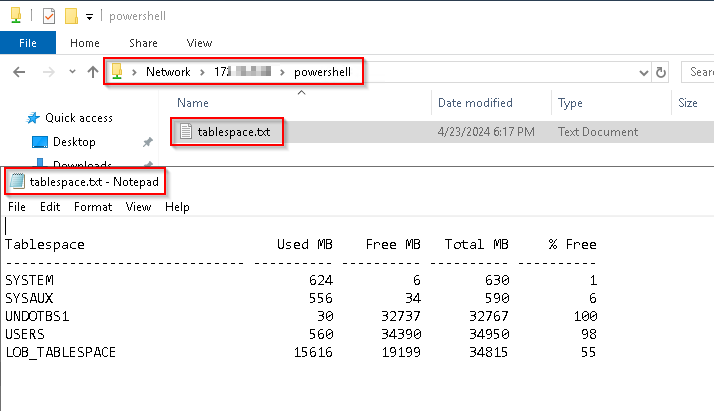The height and width of the screenshot is (411, 714).
Task: Expand the Recent locations chevron
Action: [x=70, y=72]
